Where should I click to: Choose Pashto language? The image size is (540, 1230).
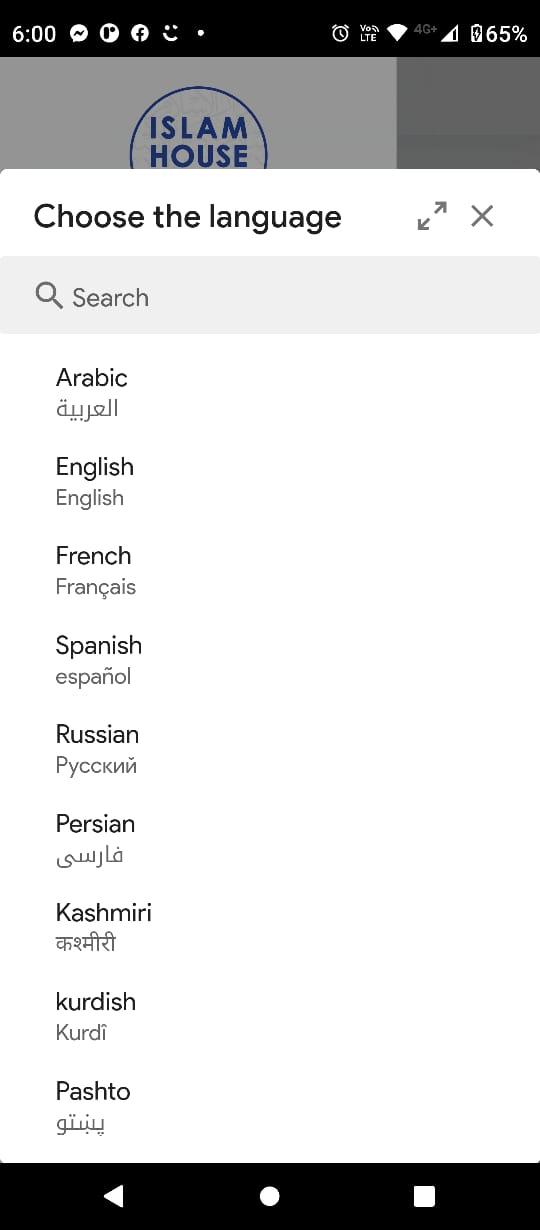[270, 1106]
